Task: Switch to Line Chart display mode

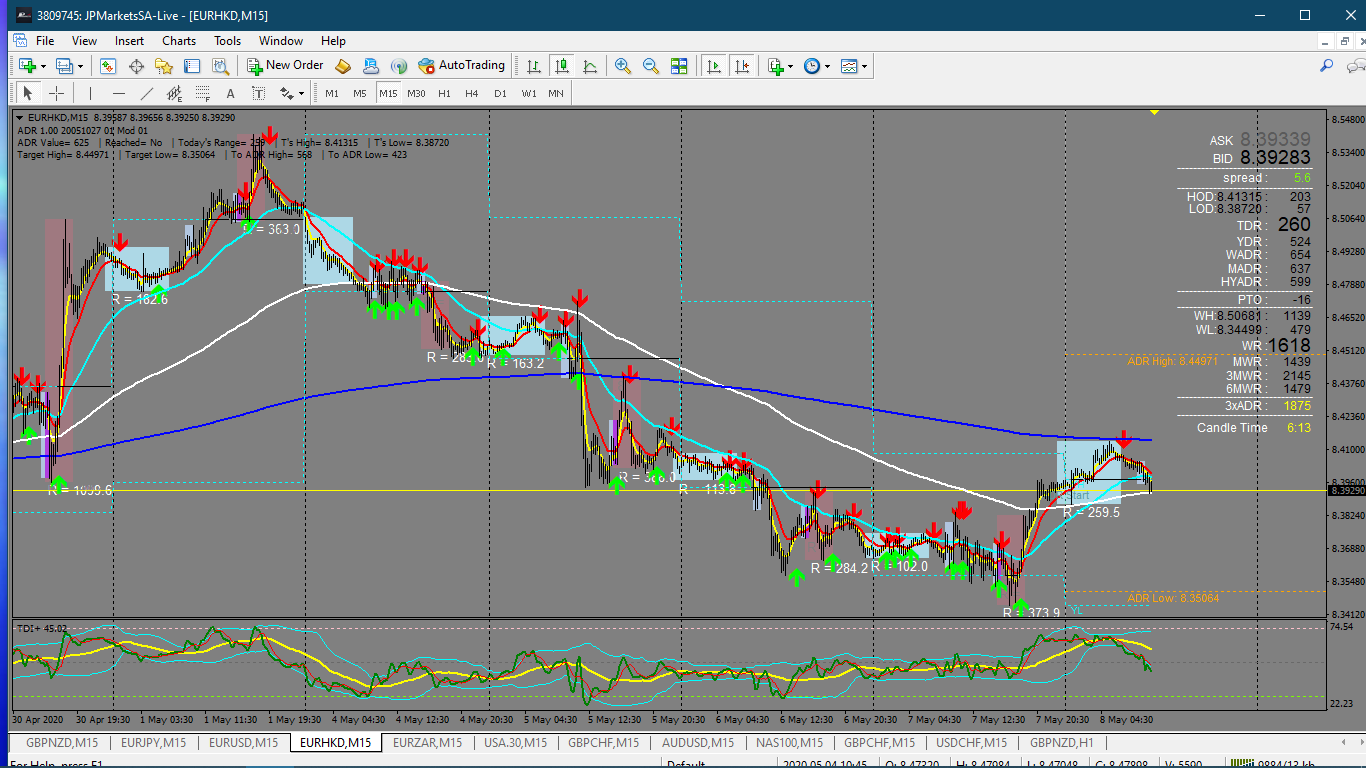Action: (590, 66)
